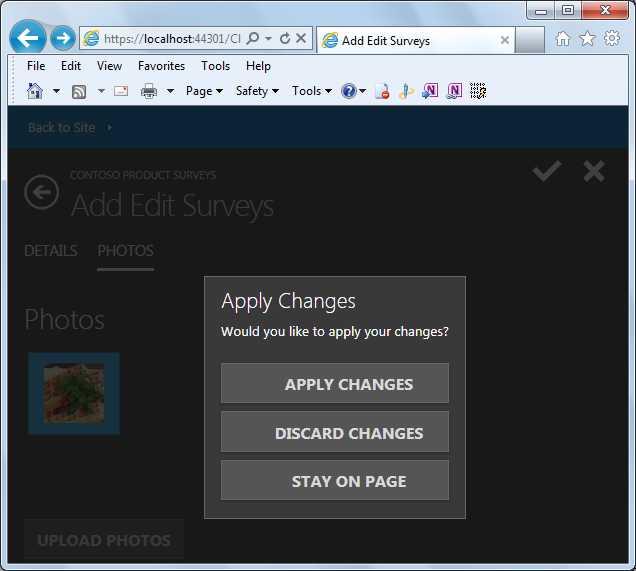Expand the Safety dropdown menu
Viewport: 636px width, 571px height.
pyautogui.click(x=257, y=91)
